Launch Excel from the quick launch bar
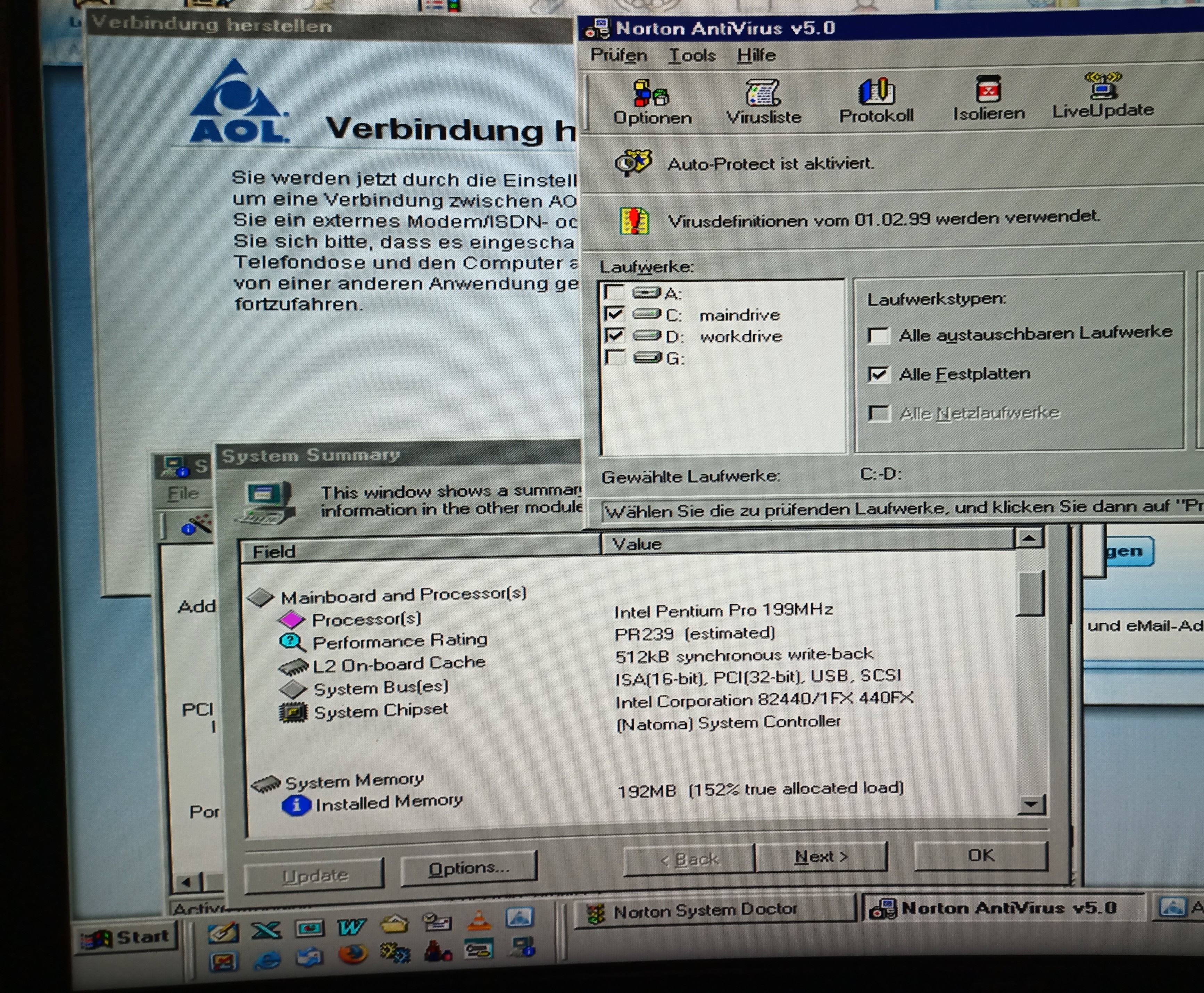The height and width of the screenshot is (993, 1204). [266, 930]
